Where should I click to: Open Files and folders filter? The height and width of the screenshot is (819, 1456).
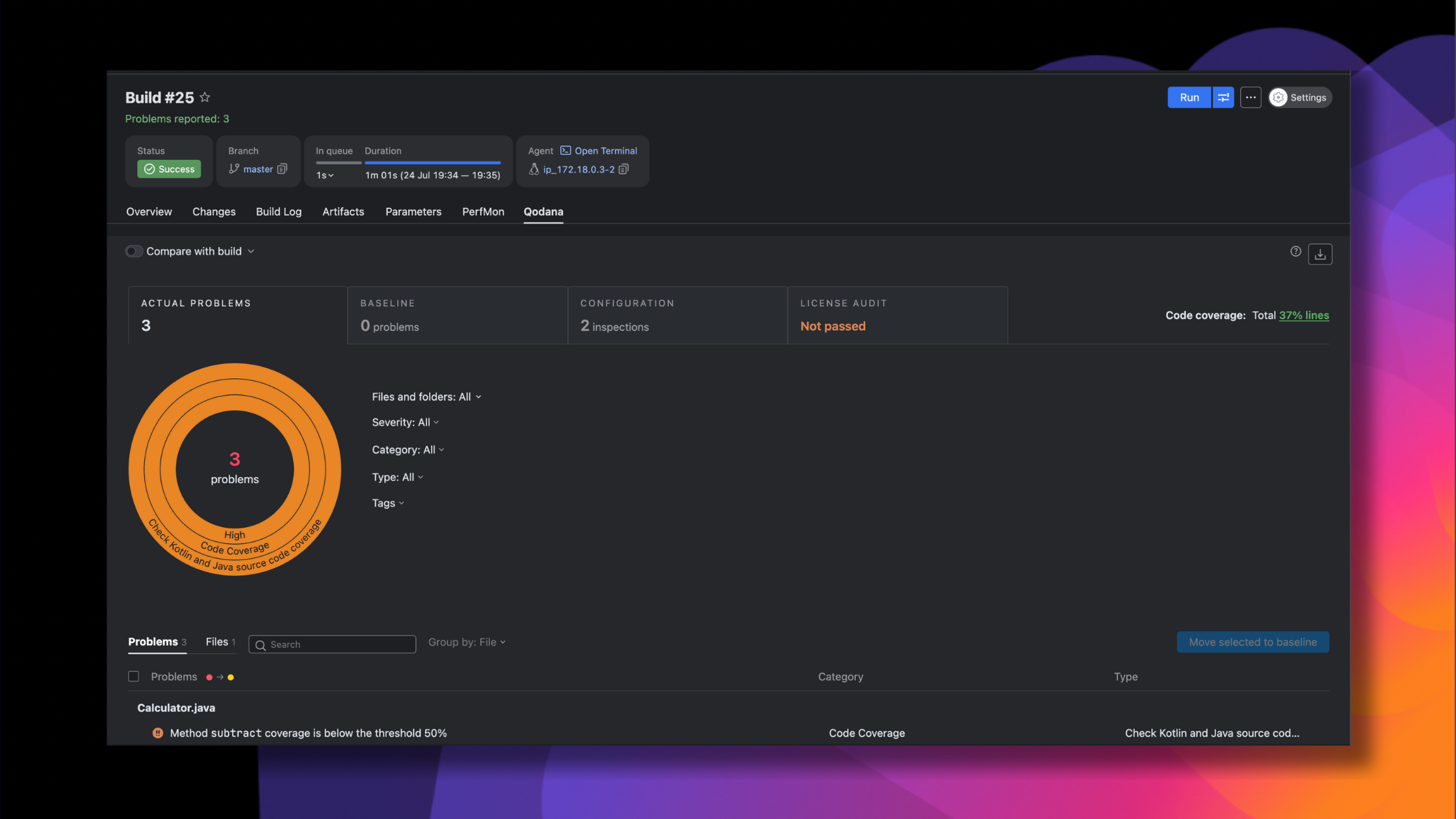pos(426,396)
